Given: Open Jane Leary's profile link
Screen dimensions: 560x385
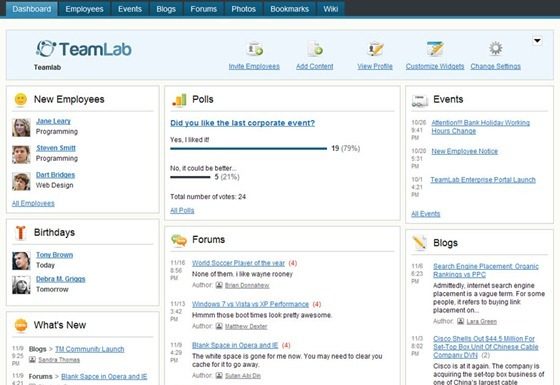Looking at the screenshot, I should coord(54,121).
